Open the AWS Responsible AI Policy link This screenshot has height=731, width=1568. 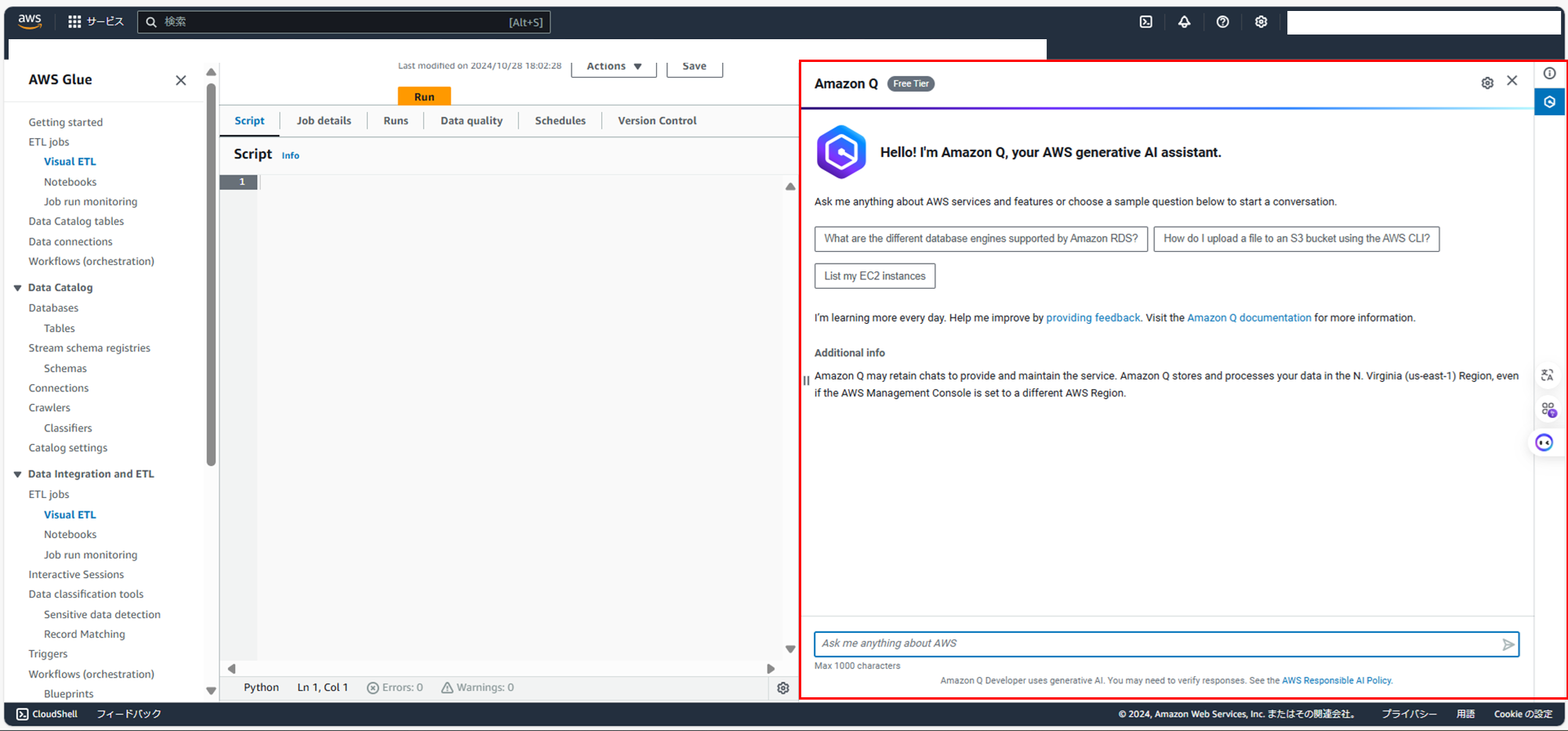(1337, 681)
